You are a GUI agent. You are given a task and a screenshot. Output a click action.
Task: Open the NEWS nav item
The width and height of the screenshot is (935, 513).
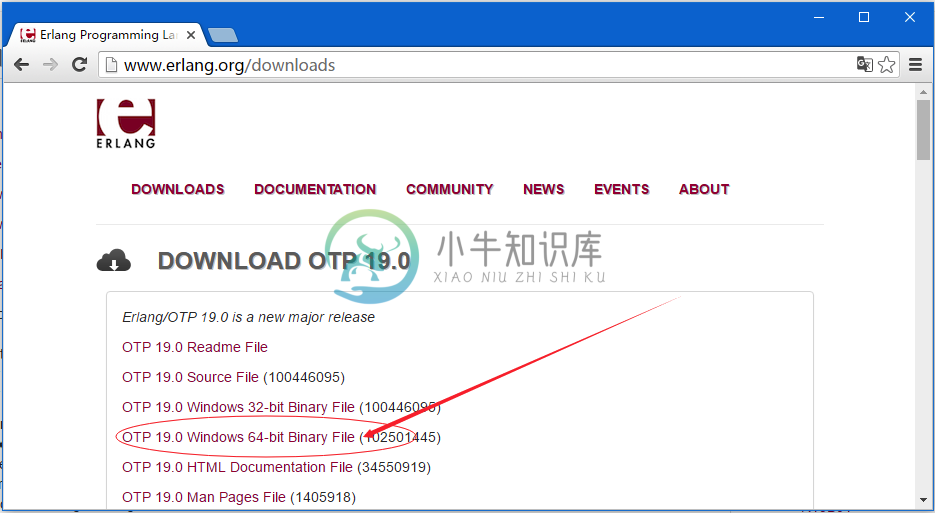(544, 189)
